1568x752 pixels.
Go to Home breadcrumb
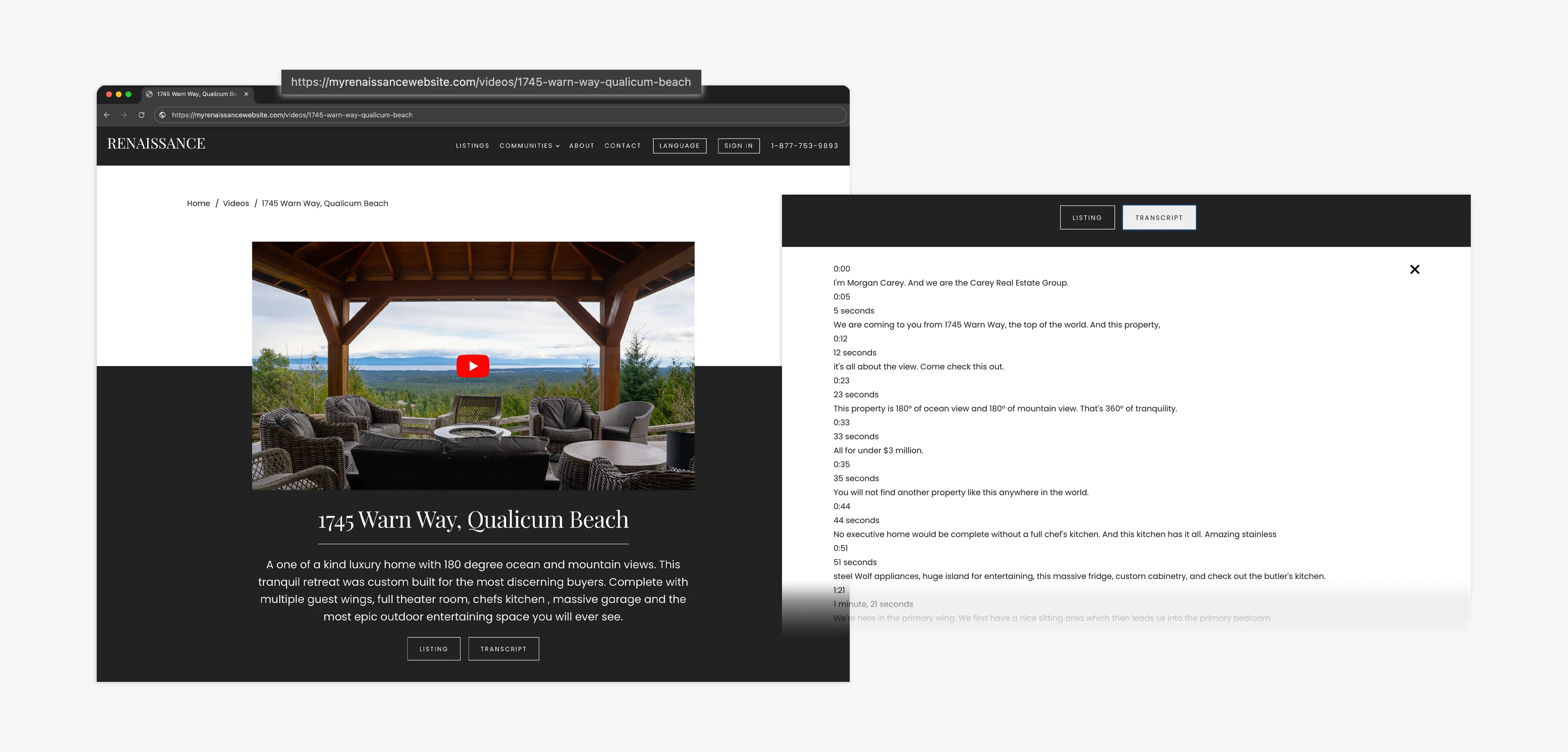coord(198,203)
